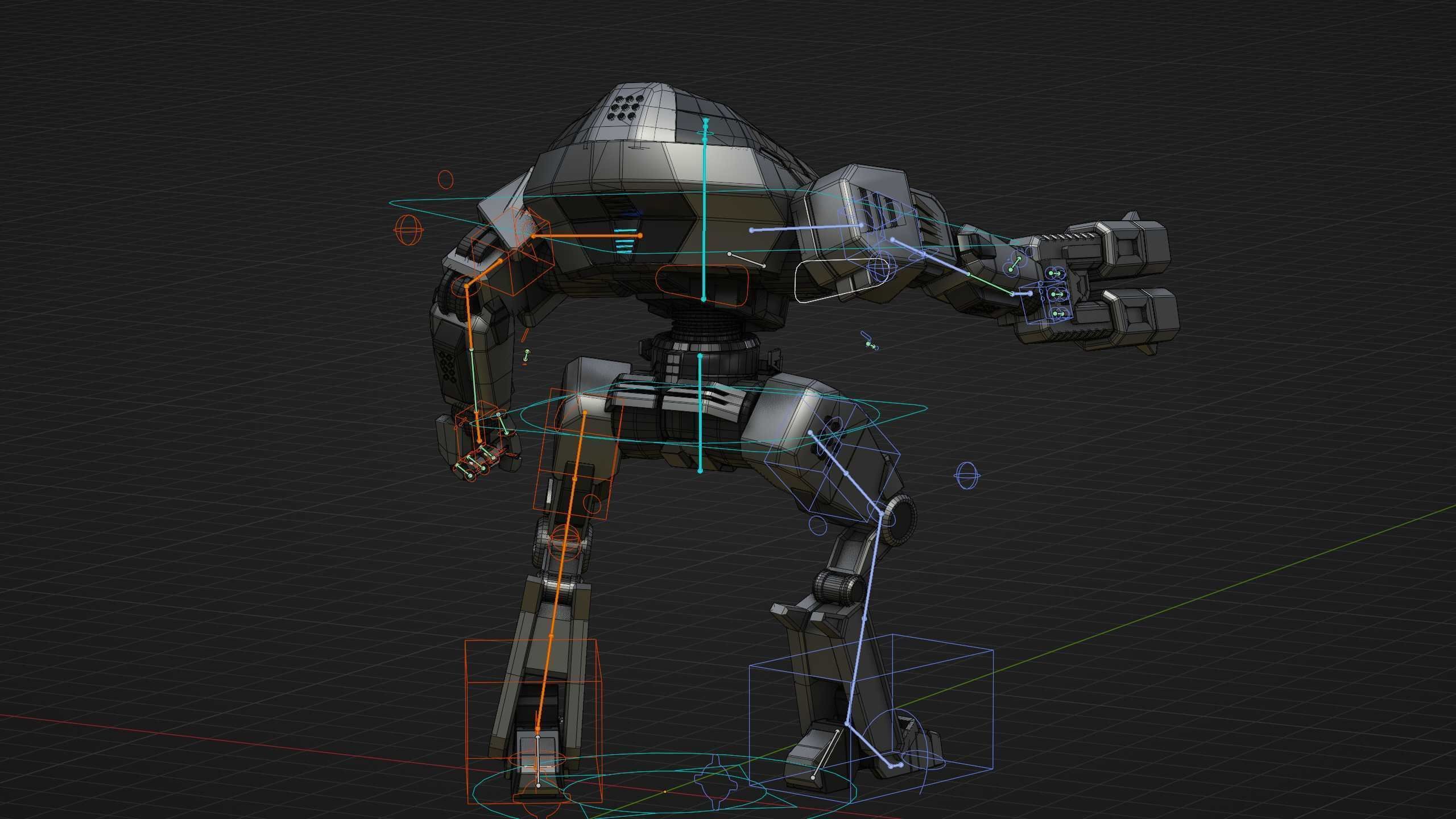
Task: Click the cyan pelvis bone below the waist
Action: pyautogui.click(x=700, y=413)
